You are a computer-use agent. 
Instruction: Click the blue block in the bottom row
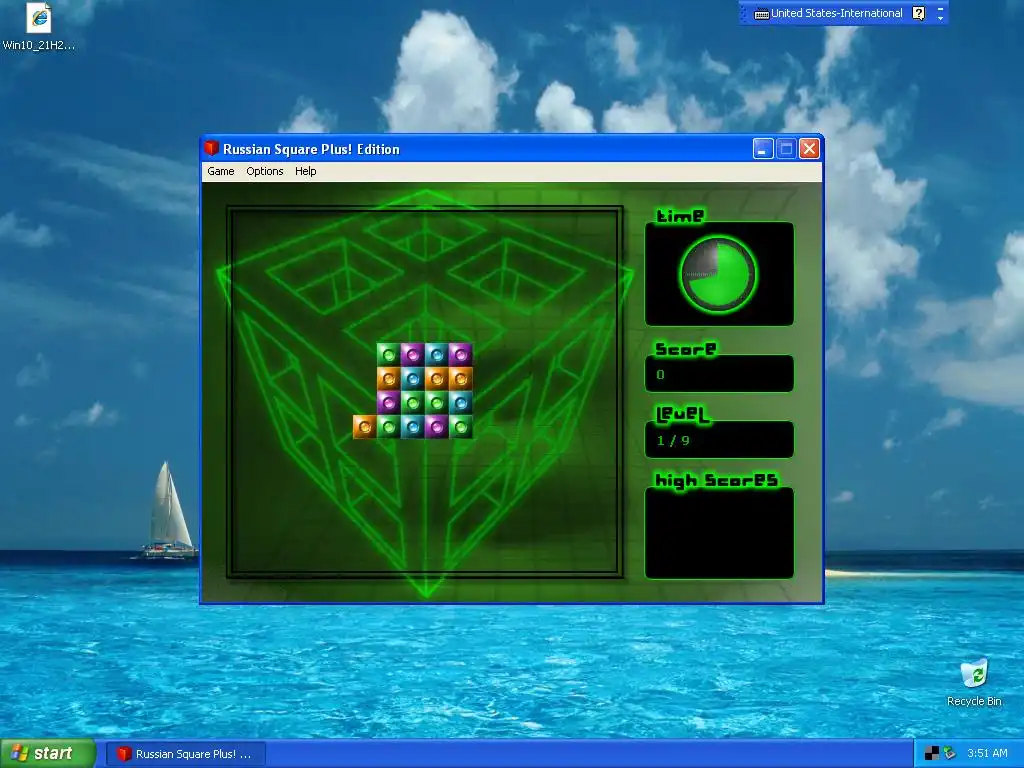pyautogui.click(x=413, y=426)
